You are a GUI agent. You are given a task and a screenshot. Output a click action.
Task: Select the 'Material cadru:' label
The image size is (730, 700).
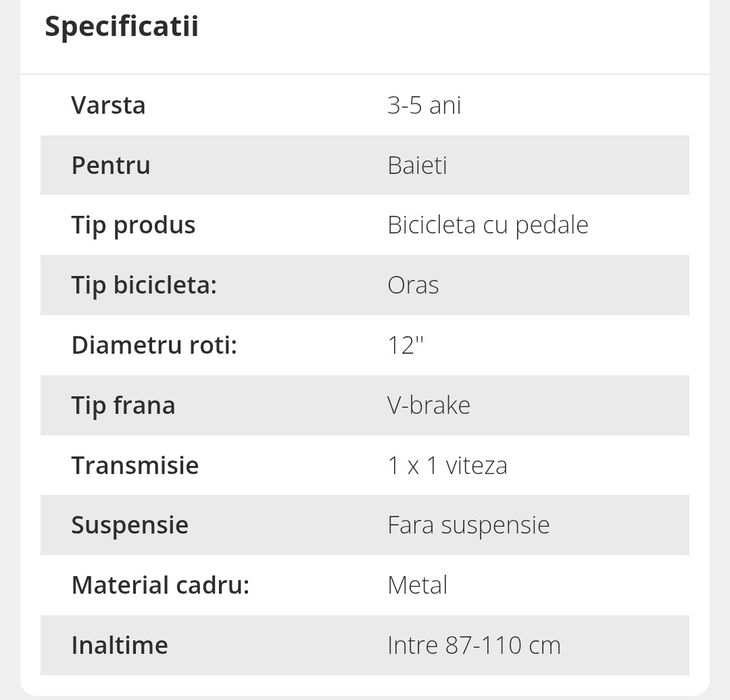[160, 585]
